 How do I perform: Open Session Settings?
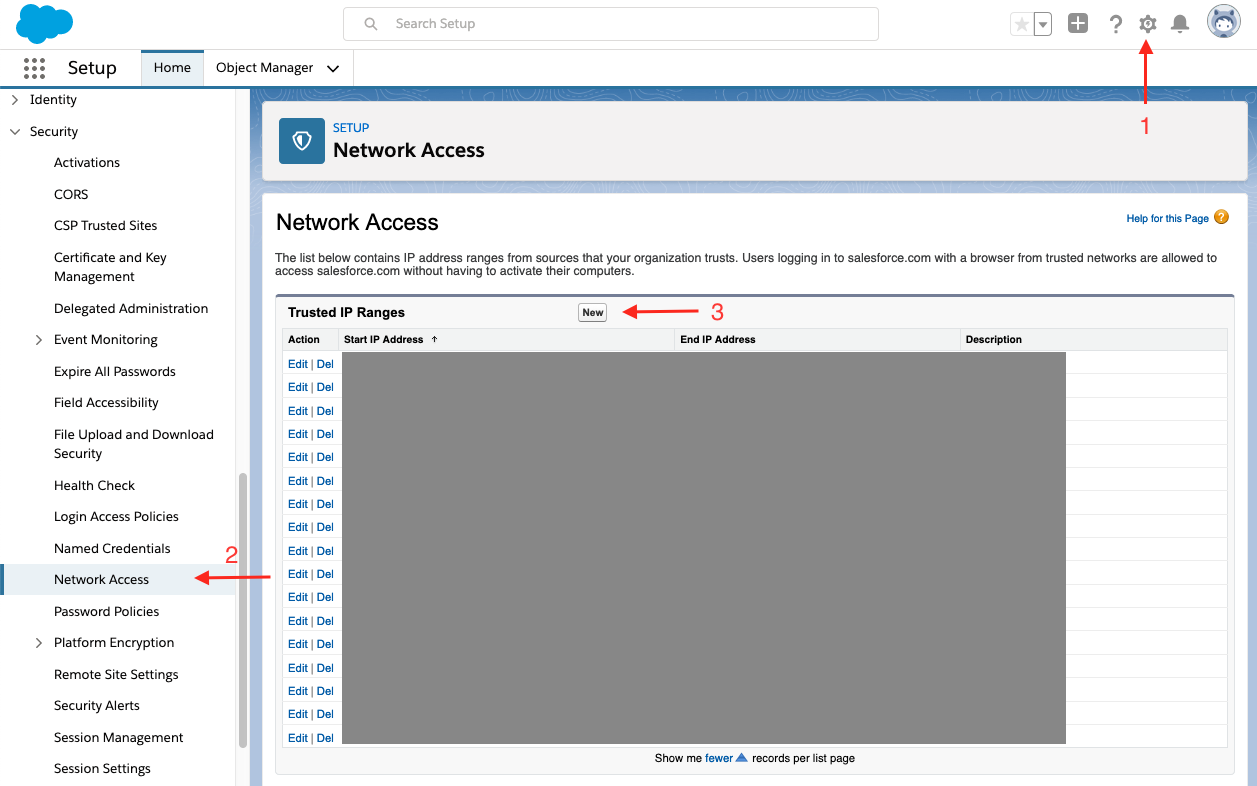tap(102, 769)
